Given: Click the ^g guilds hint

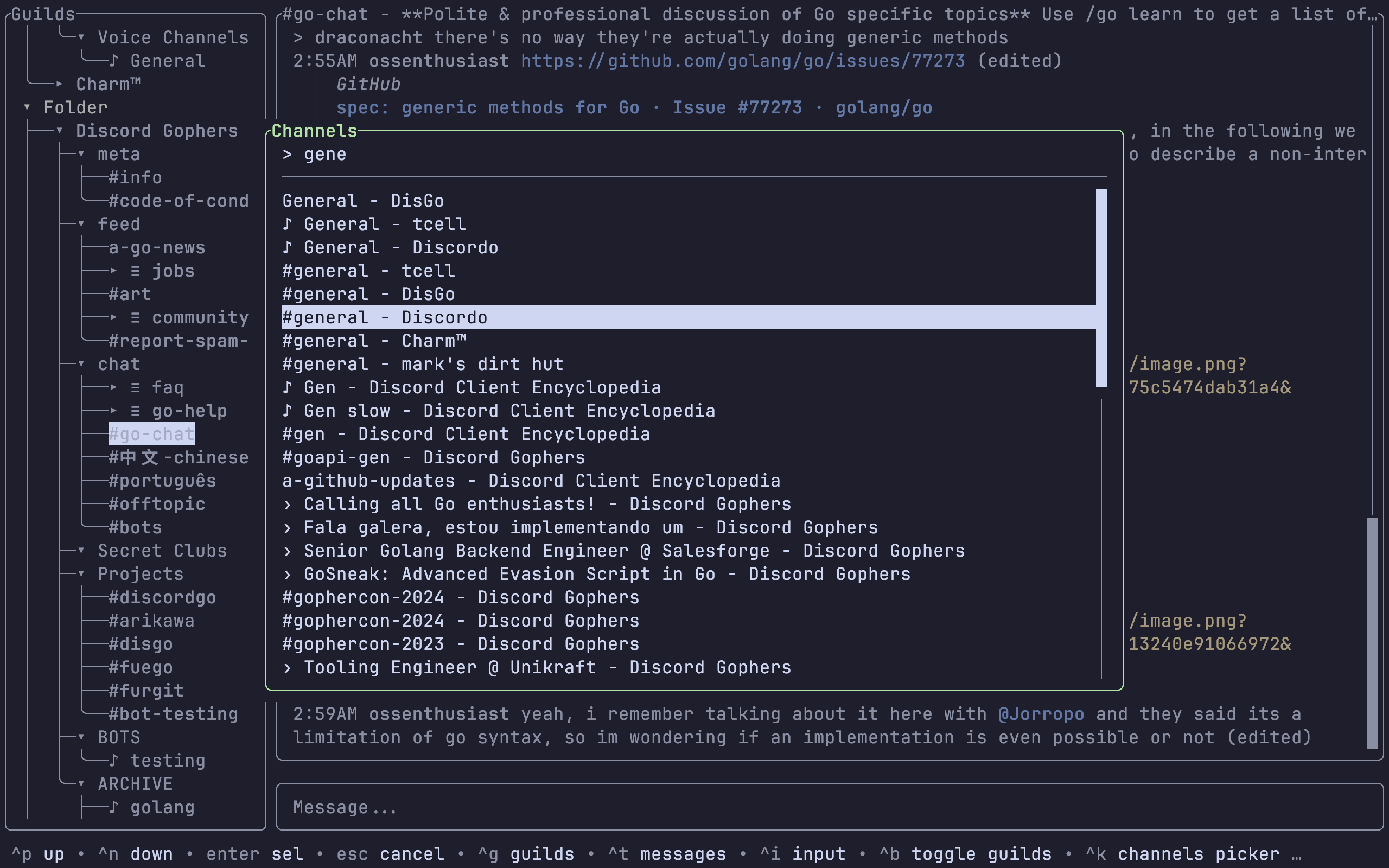Looking at the screenshot, I should tap(526, 854).
